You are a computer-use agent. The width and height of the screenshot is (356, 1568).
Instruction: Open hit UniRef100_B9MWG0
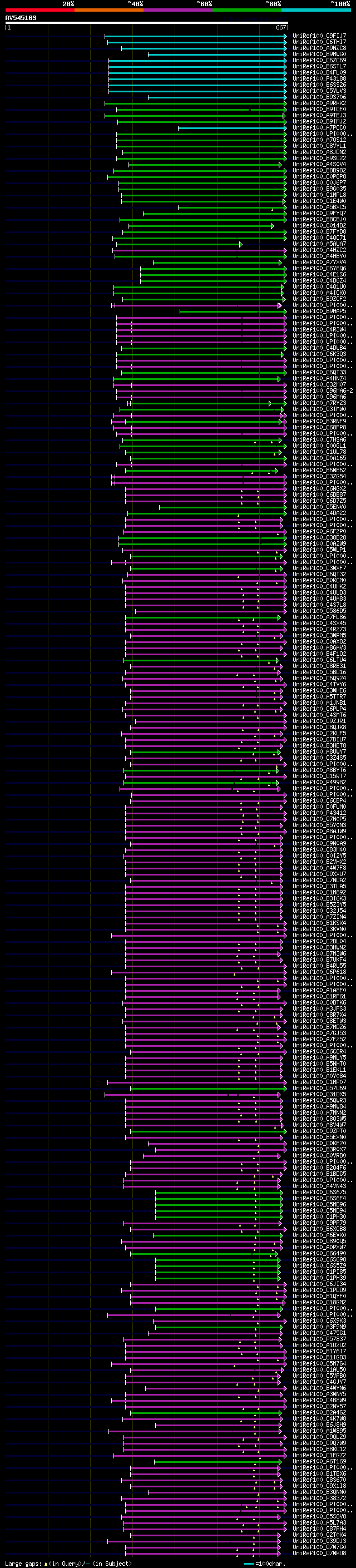point(319,54)
